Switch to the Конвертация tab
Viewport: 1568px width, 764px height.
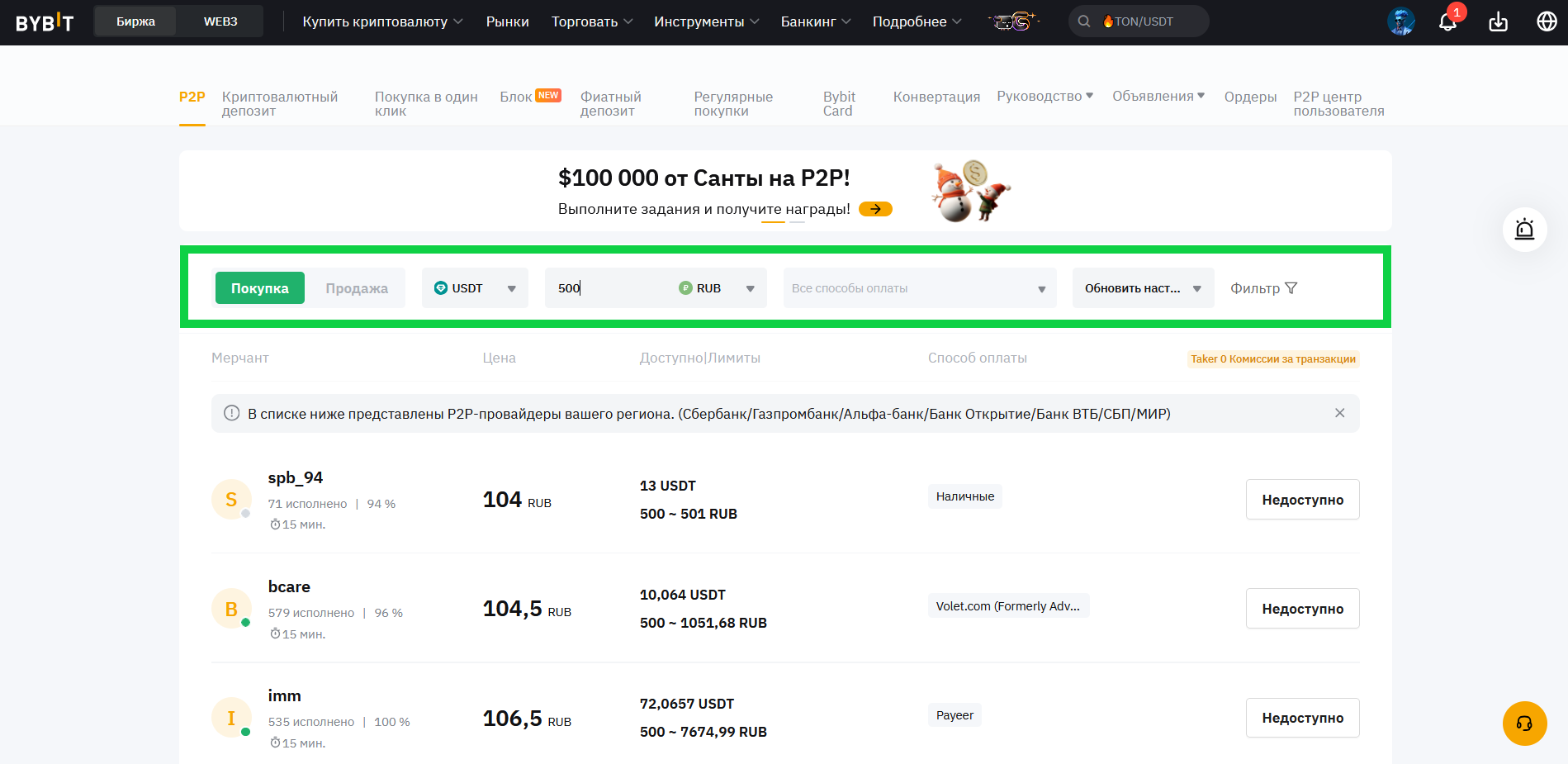point(936,97)
